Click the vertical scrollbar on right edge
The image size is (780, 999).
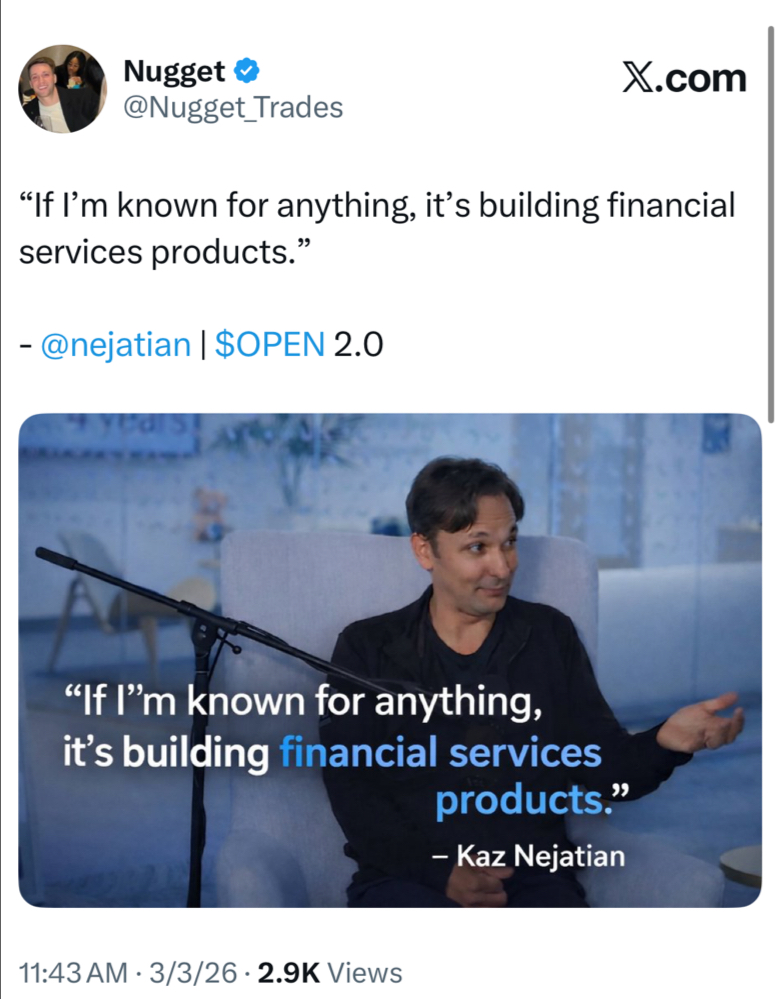click(770, 225)
